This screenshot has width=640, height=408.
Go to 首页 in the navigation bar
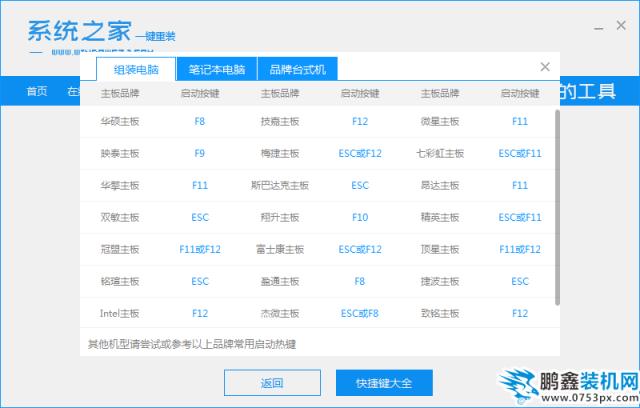pyautogui.click(x=37, y=91)
